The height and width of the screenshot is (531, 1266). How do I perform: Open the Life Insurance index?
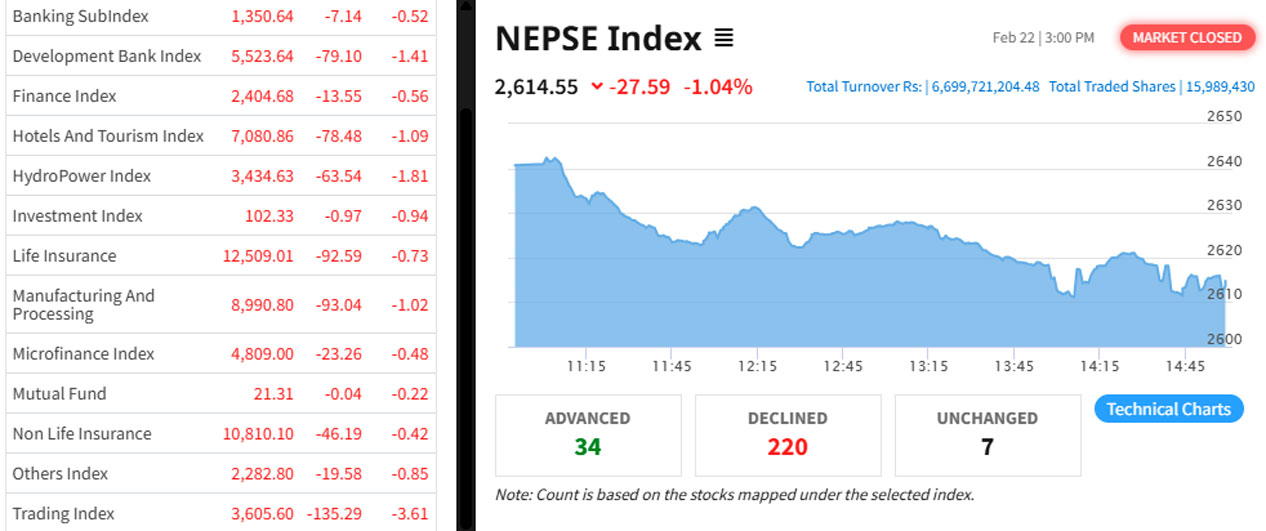(x=64, y=256)
